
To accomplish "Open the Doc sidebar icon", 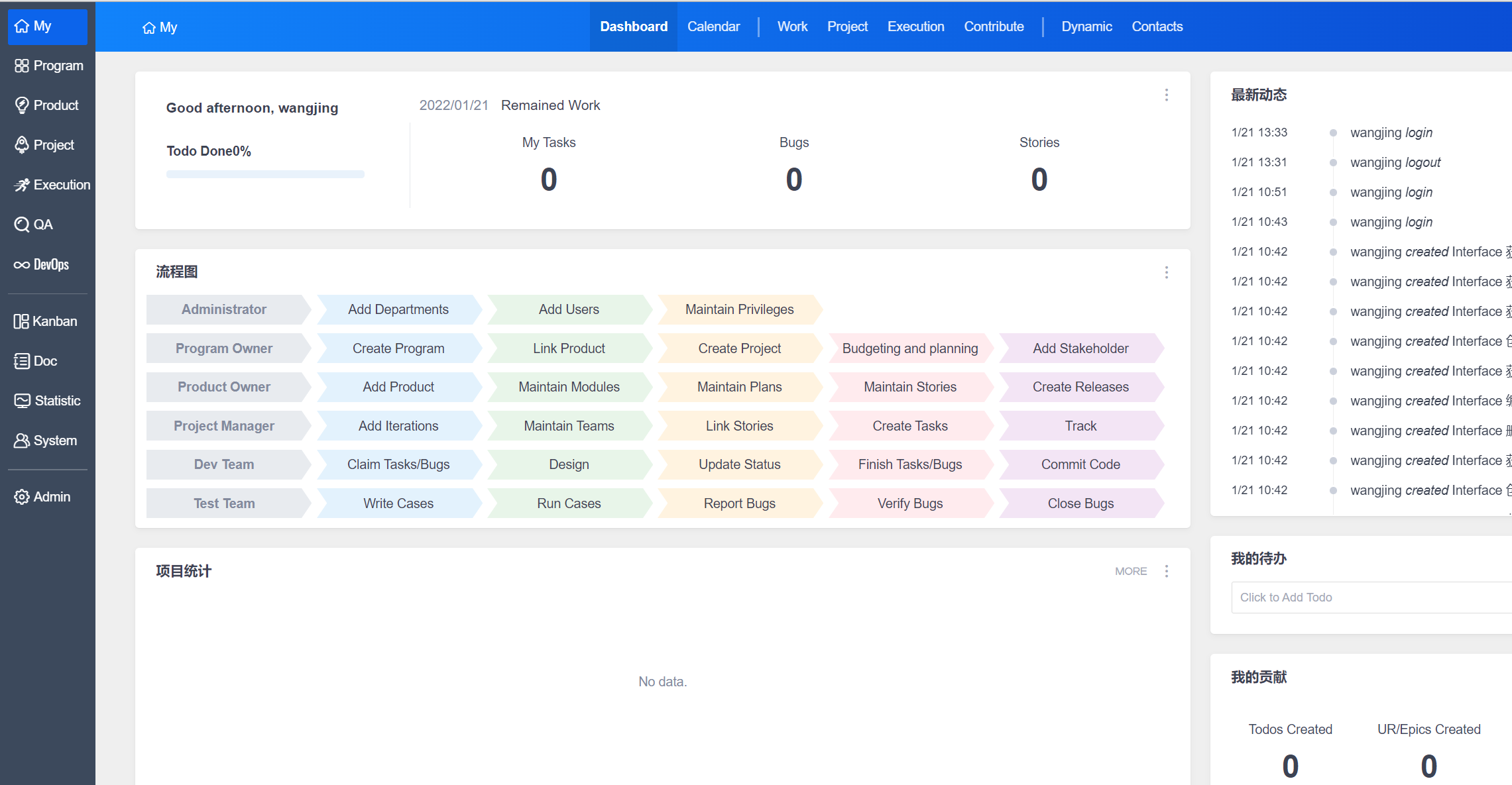I will click(22, 361).
